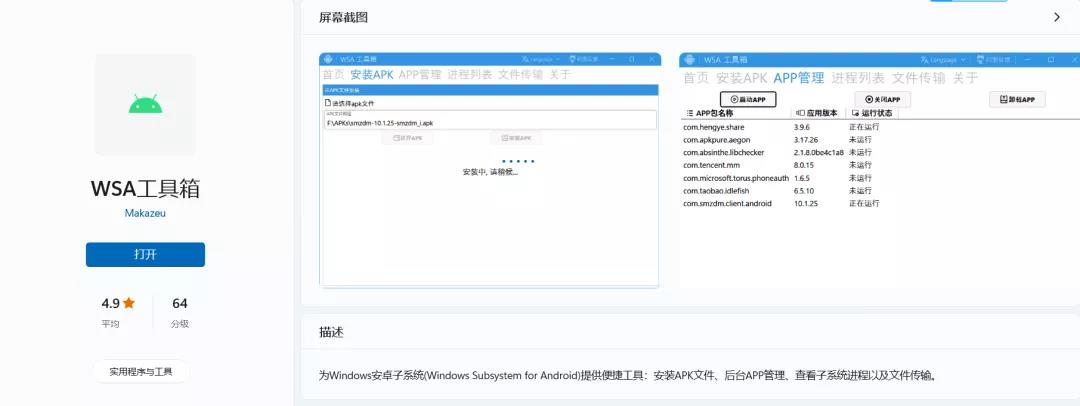Select 进程列表 tab in the APP管理 screenshot
This screenshot has width=1080, height=406.
coord(858,78)
